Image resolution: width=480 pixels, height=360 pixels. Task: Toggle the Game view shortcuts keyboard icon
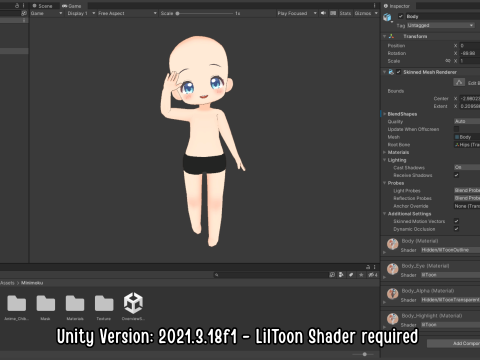click(333, 13)
